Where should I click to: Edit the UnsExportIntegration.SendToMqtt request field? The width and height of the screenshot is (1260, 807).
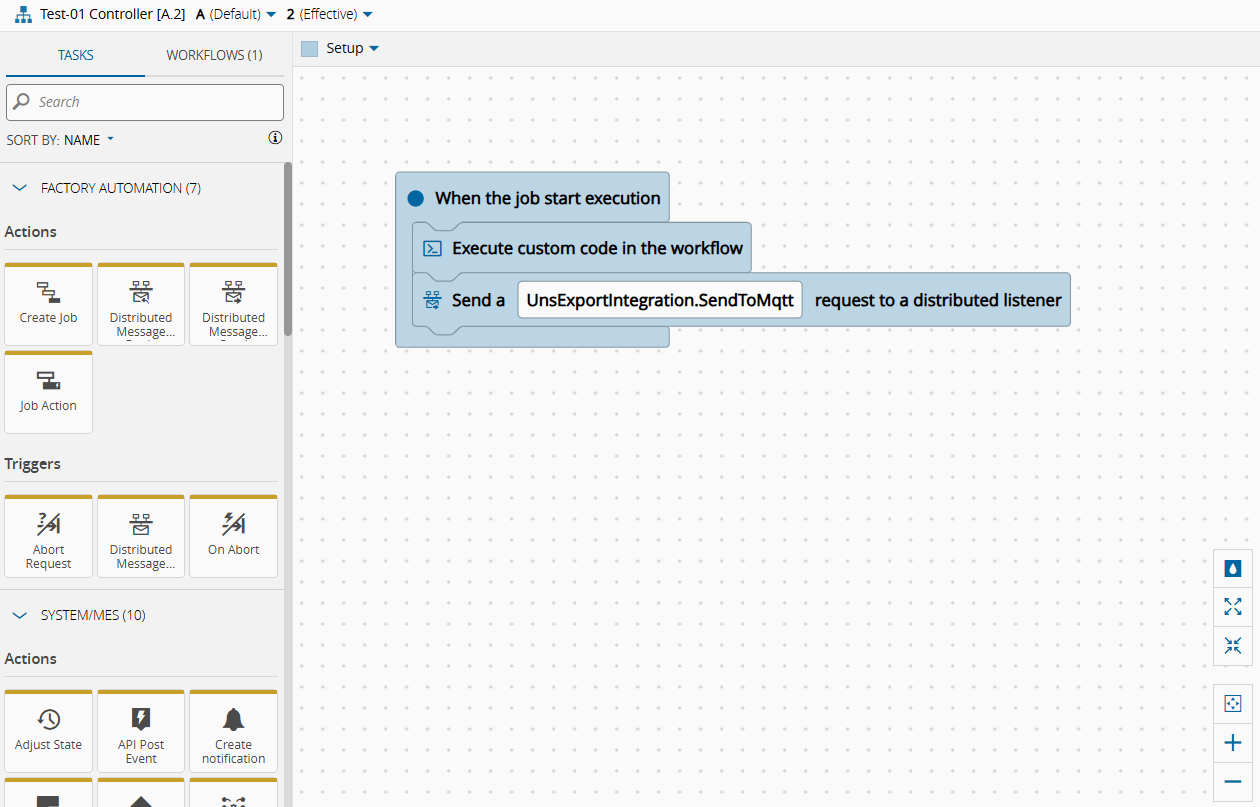tap(660, 300)
